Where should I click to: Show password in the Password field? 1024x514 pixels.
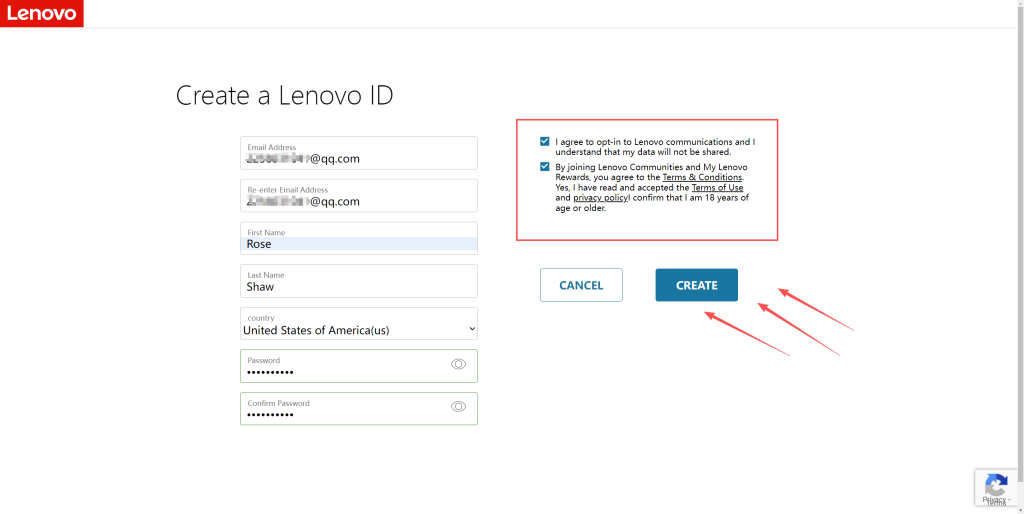coord(459,365)
